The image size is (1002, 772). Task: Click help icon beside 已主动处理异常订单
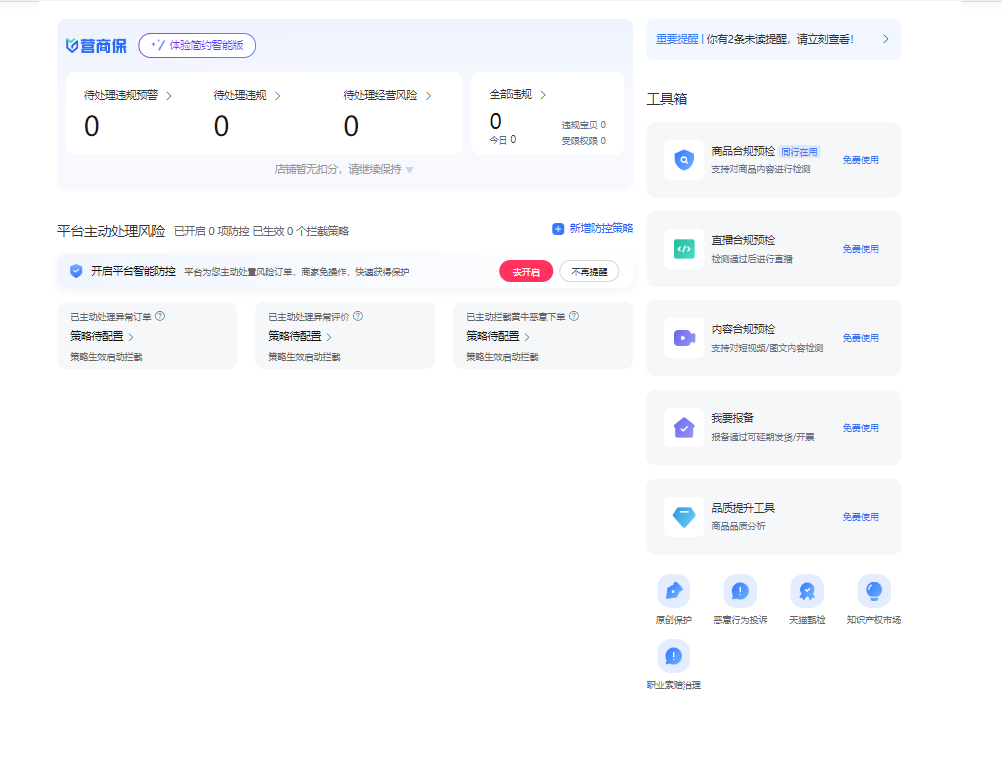point(160,316)
